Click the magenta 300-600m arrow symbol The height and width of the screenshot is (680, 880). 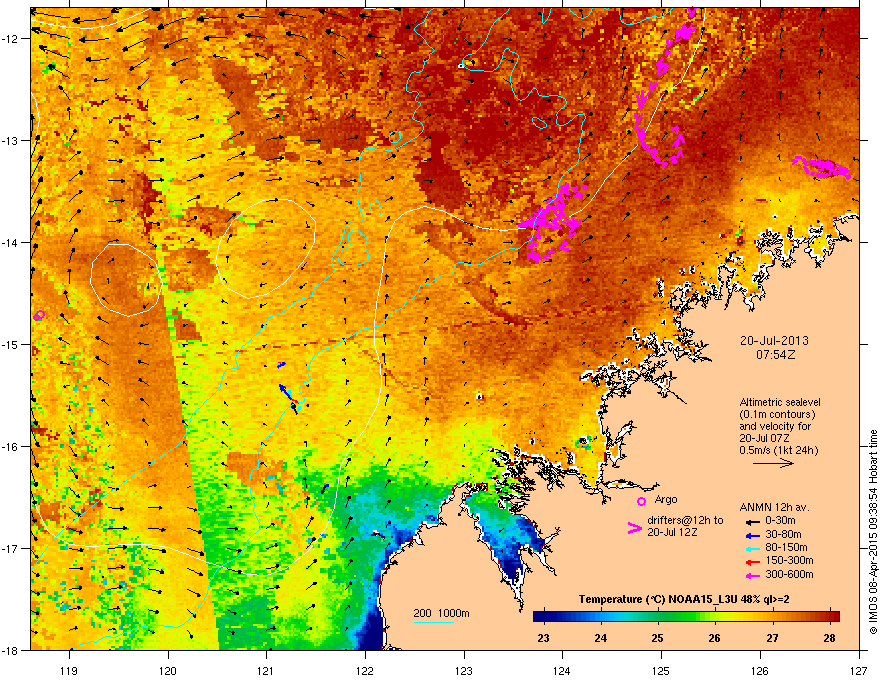click(752, 575)
